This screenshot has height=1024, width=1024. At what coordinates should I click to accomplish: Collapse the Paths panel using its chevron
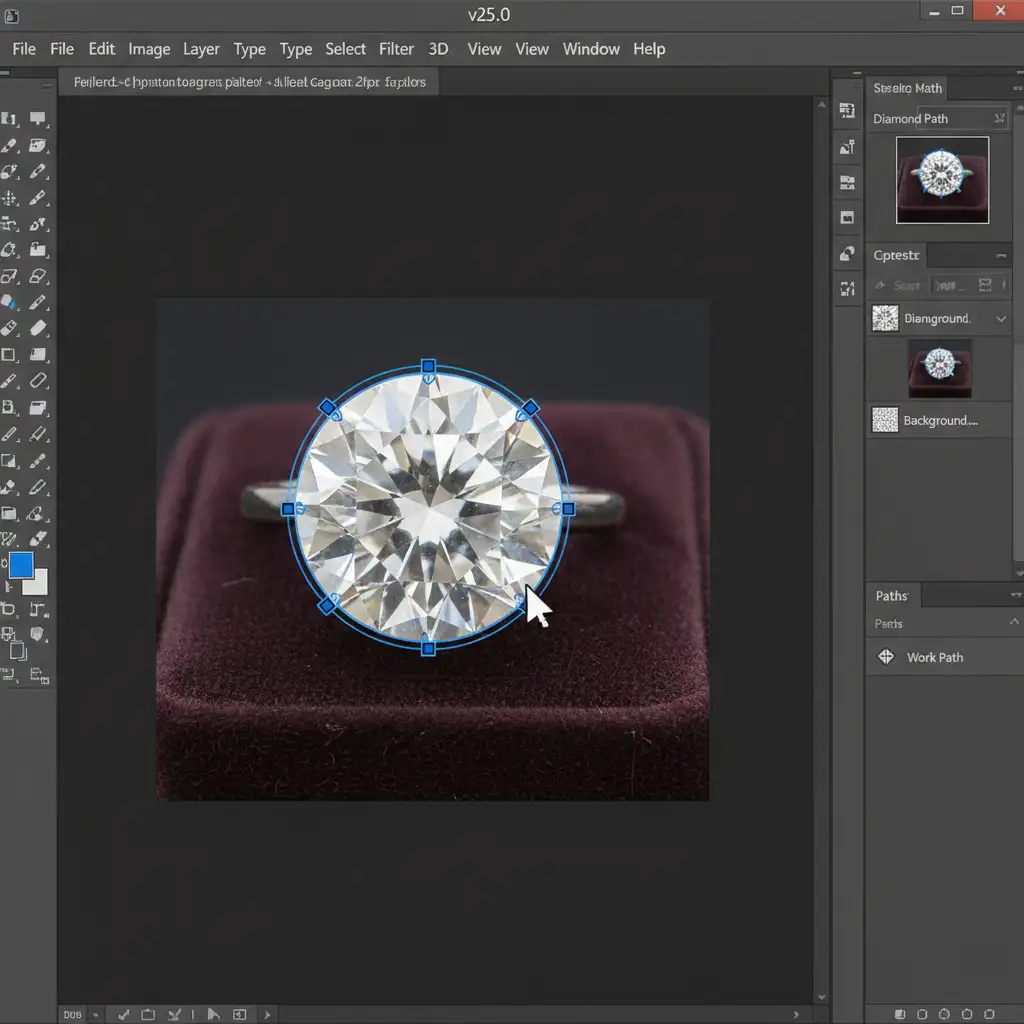(1015, 622)
